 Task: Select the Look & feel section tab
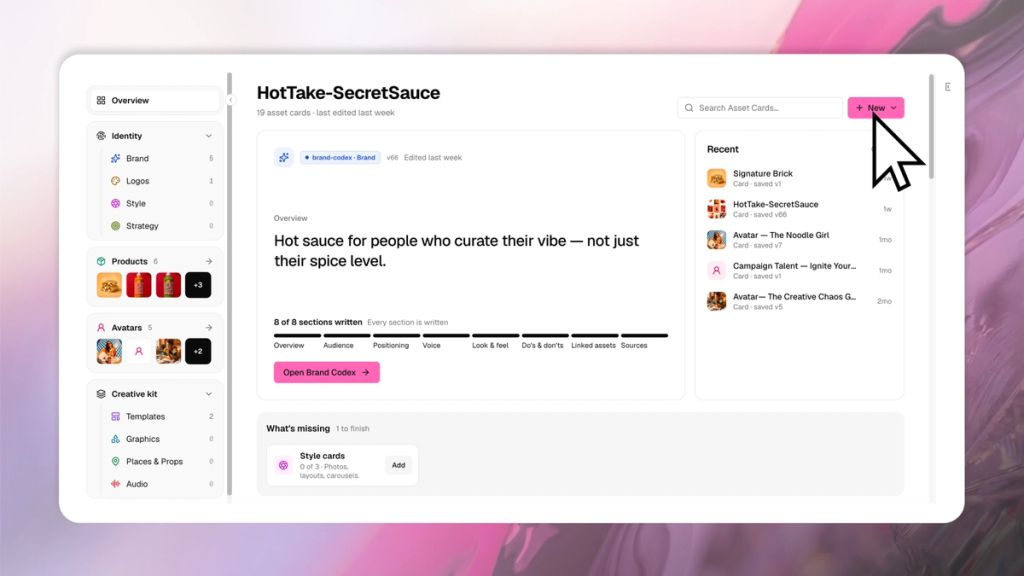click(x=496, y=340)
